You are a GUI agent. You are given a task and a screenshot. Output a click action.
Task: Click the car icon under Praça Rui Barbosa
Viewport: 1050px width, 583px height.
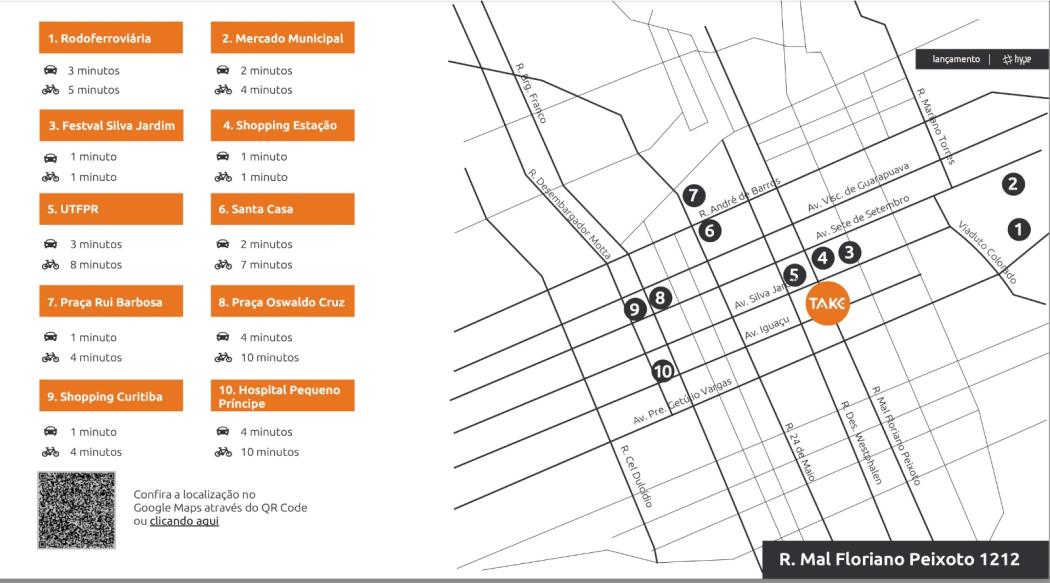(50, 337)
